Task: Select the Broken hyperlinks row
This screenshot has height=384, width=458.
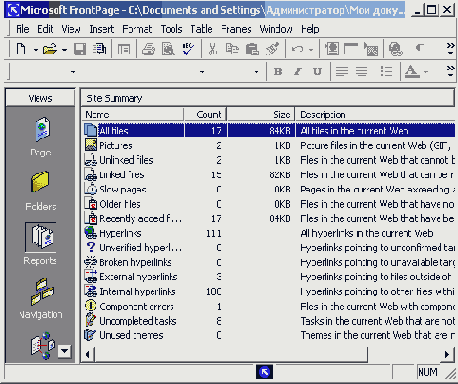Action: pos(269,262)
